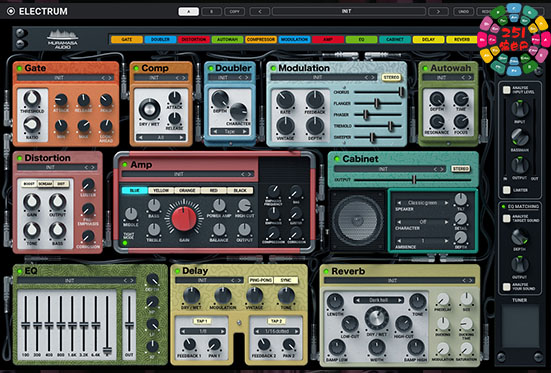The height and width of the screenshot is (373, 551).
Task: Open the Delay Tap 1 1/8 time selector
Action: coord(203,331)
